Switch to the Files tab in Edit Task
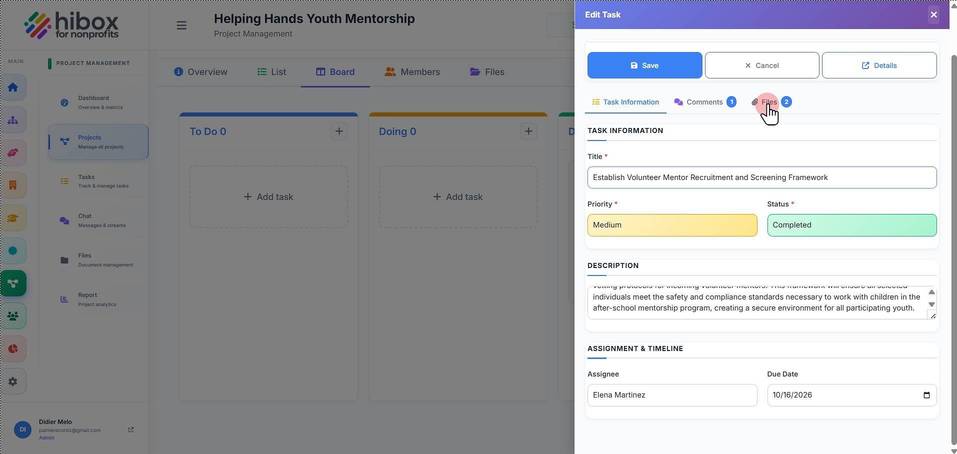 (x=771, y=102)
